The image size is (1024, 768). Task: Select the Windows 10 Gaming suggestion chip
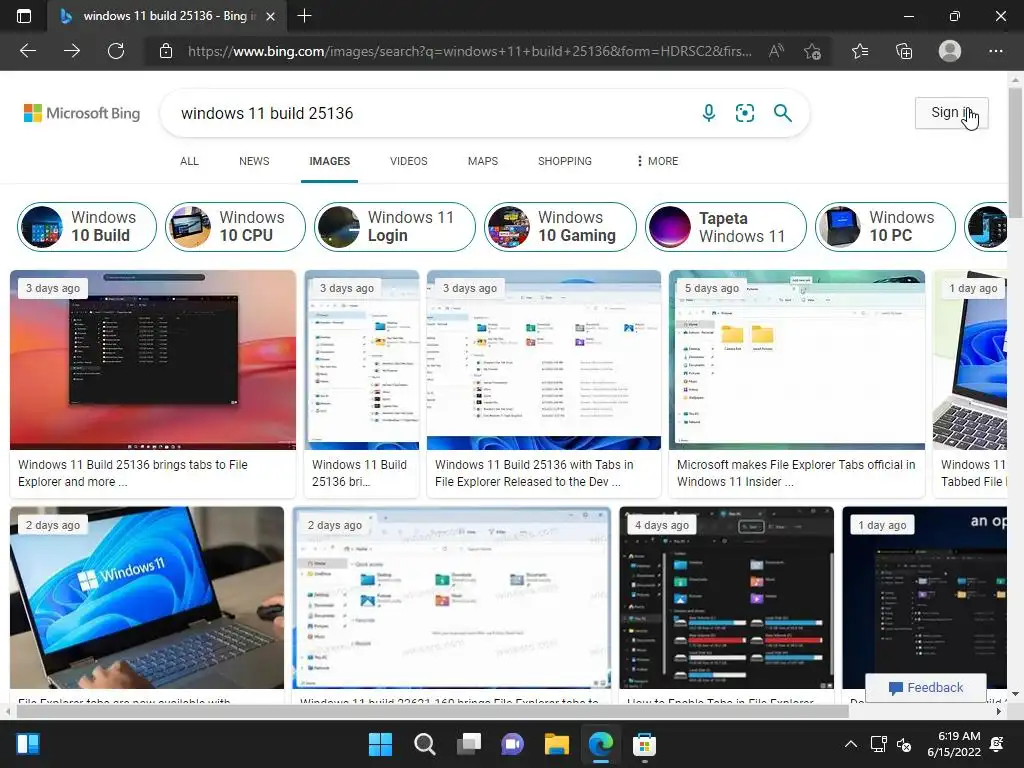(x=560, y=227)
